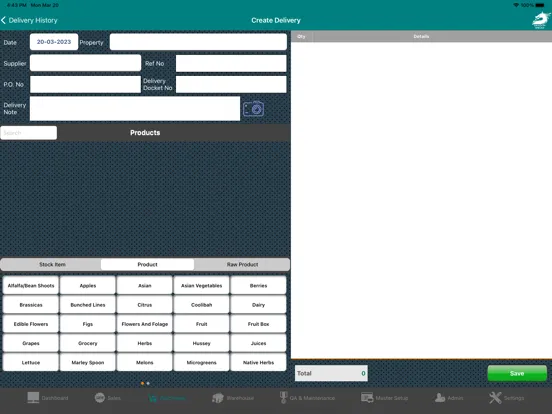Select the Asian Vegetables category
Viewport: 552px width, 414px height.
(x=201, y=286)
